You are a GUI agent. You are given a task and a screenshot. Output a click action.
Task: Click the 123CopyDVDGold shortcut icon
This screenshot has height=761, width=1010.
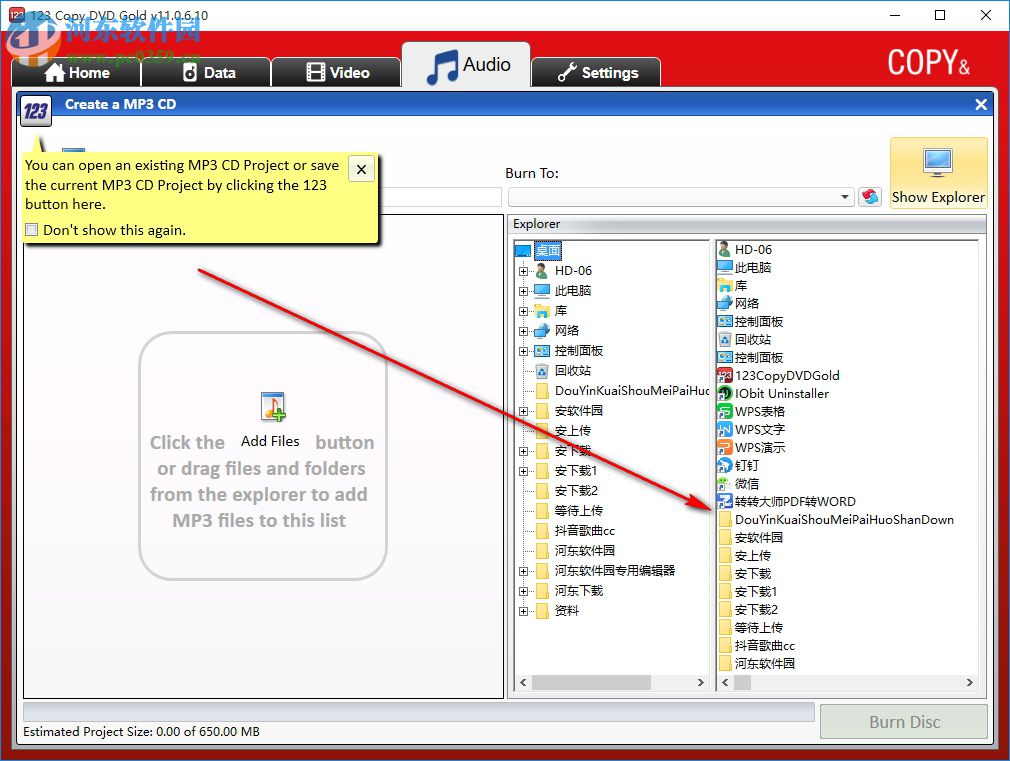pyautogui.click(x=725, y=375)
